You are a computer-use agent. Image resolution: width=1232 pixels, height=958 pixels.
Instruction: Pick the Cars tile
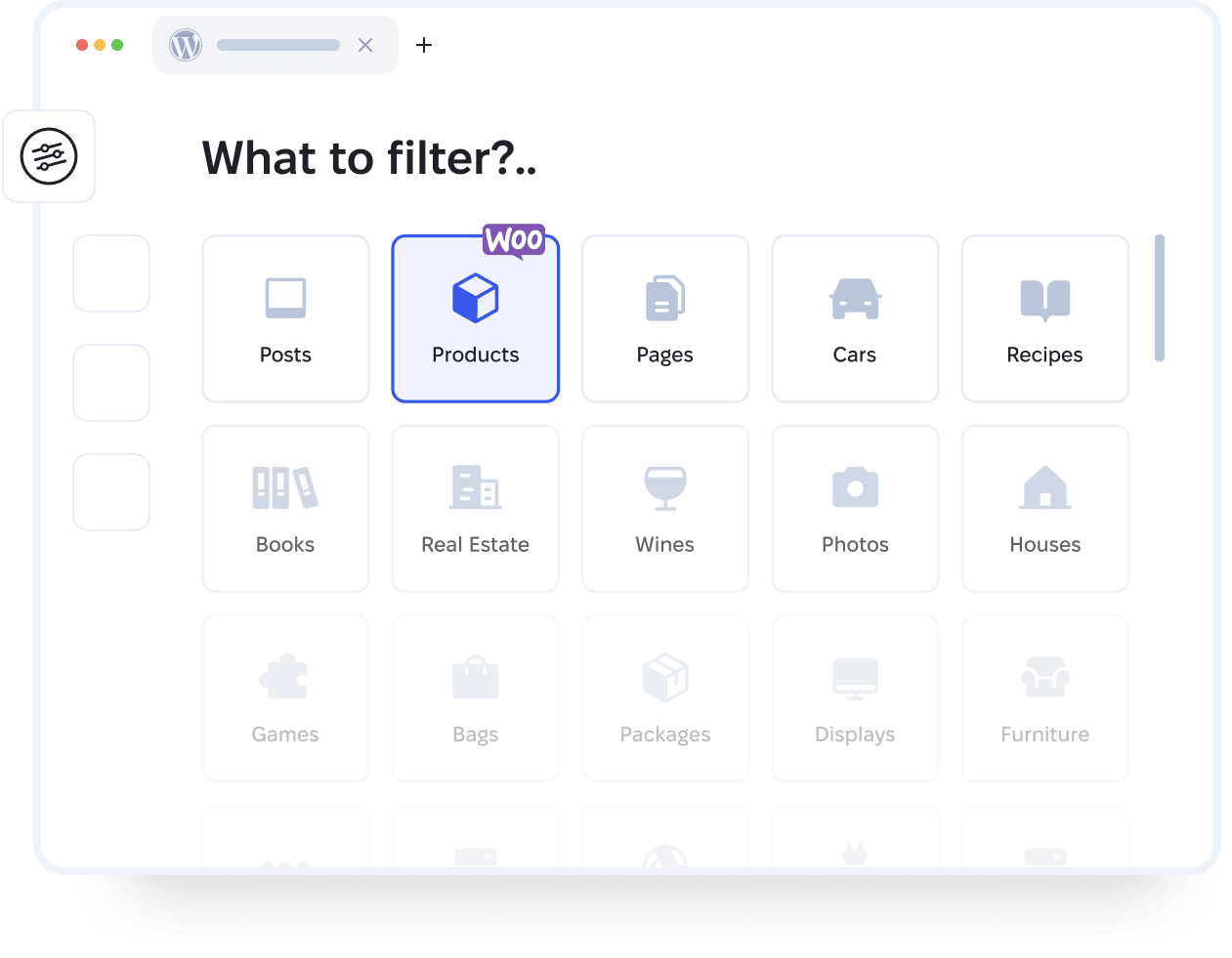tap(855, 318)
